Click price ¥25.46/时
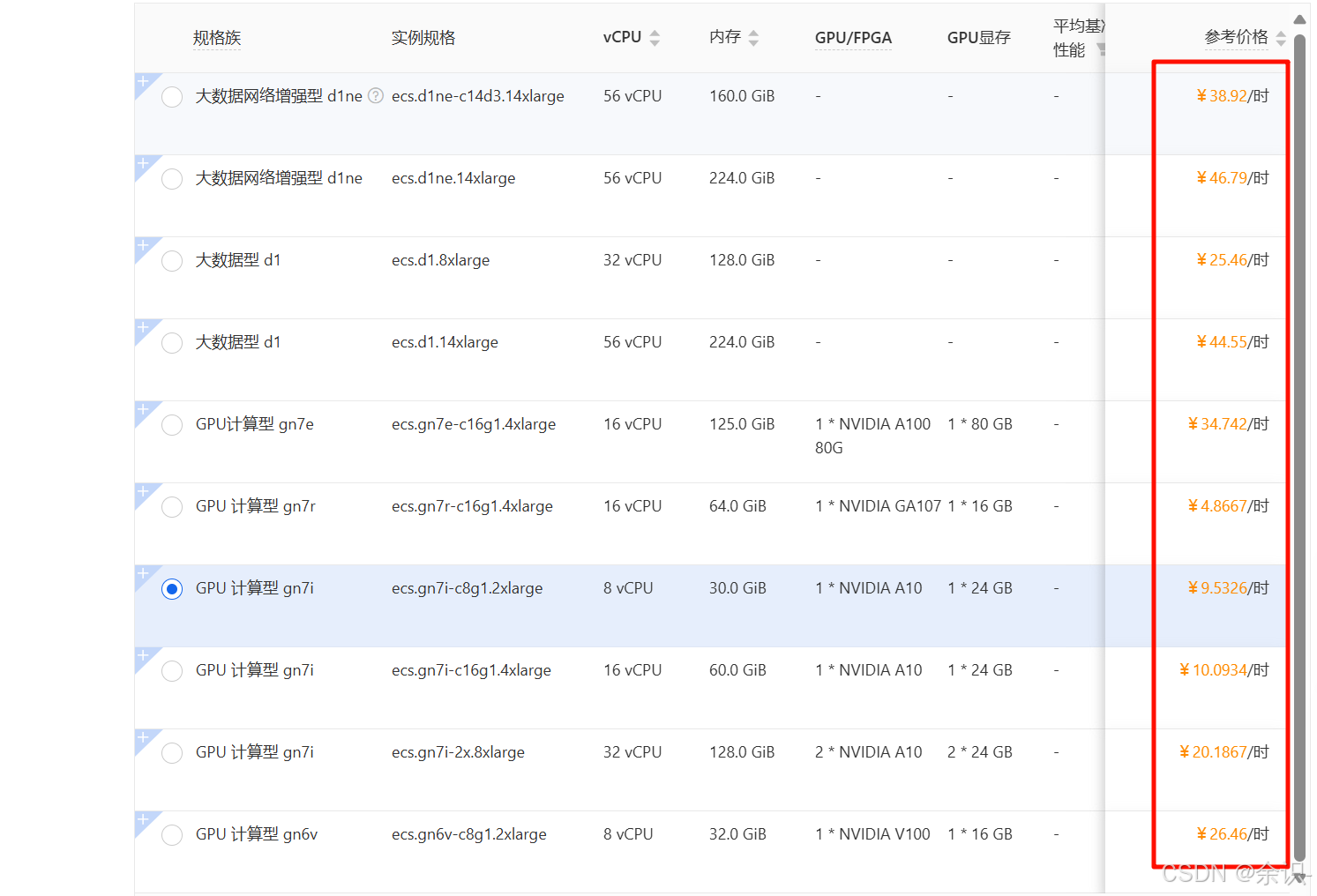 1232,260
